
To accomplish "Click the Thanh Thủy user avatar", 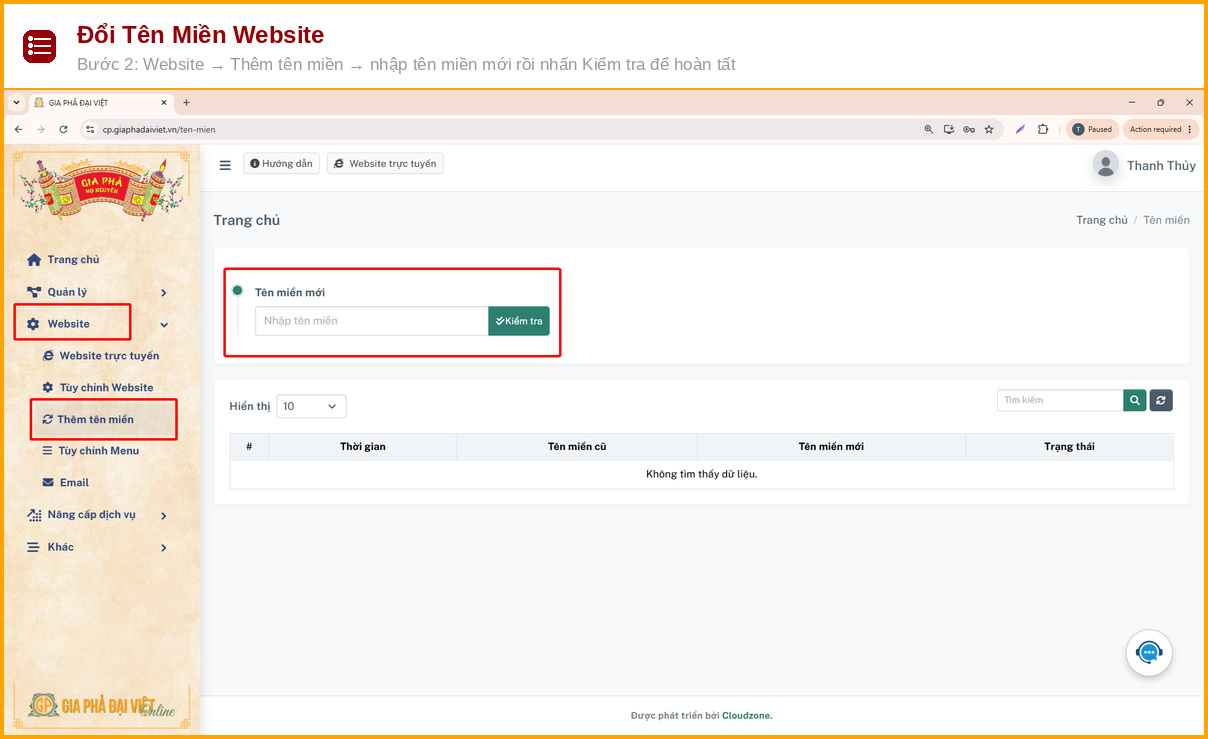I will [x=1105, y=165].
